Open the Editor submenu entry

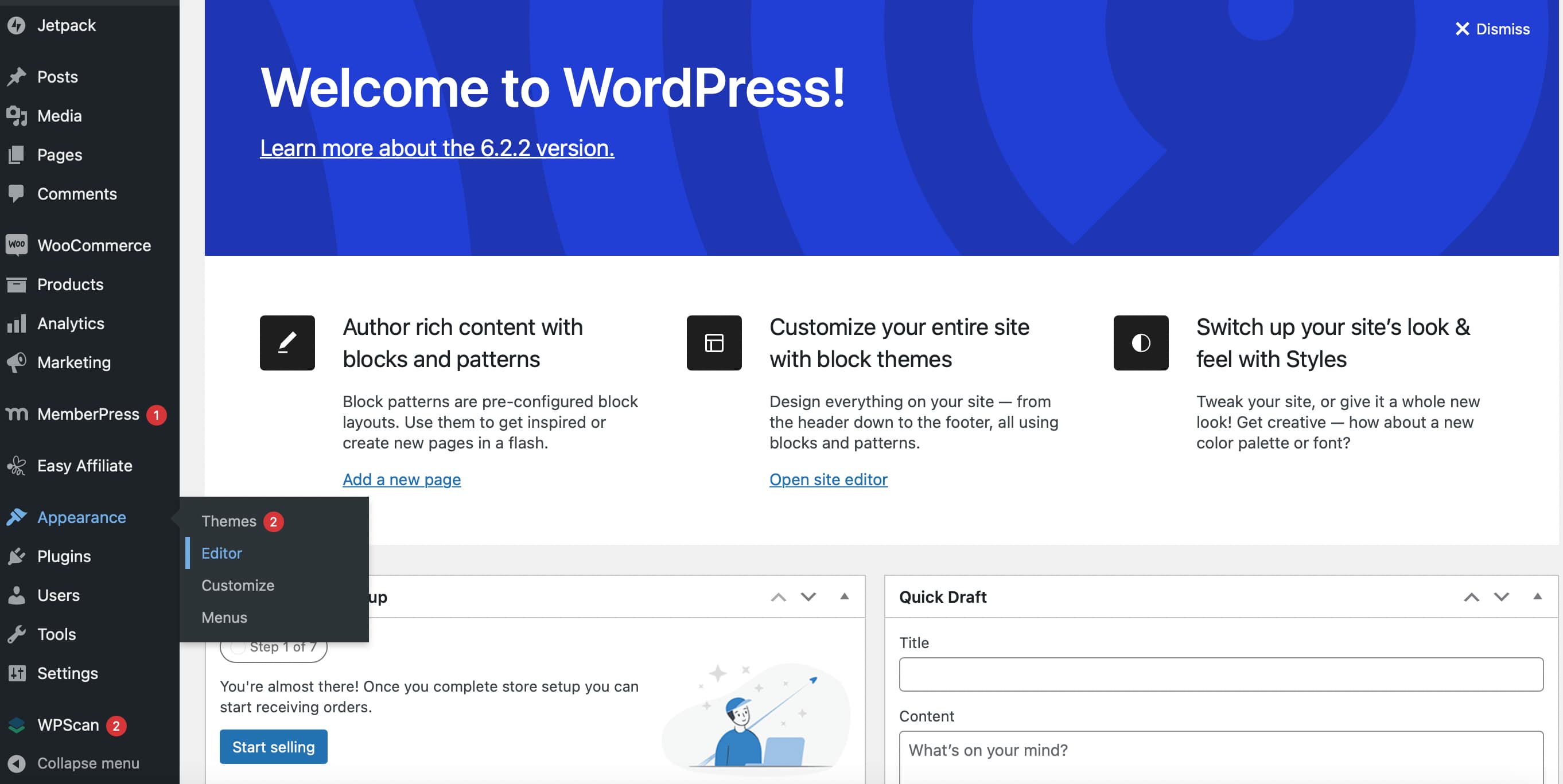[221, 553]
